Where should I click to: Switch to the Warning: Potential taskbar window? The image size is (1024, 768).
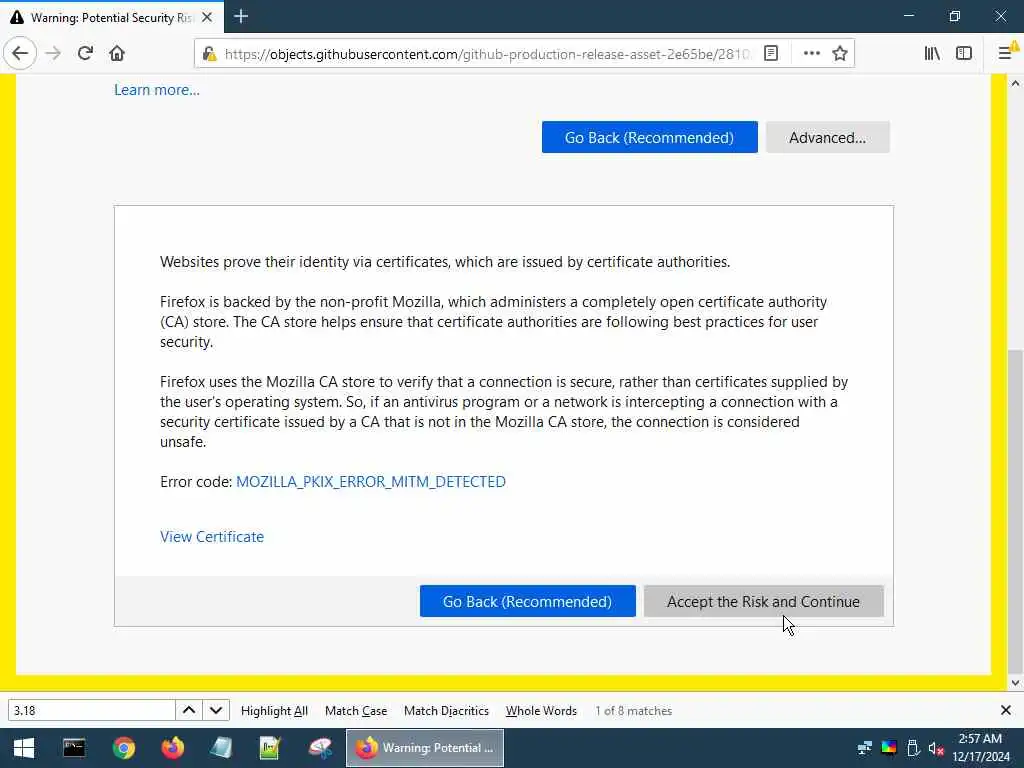(x=425, y=748)
